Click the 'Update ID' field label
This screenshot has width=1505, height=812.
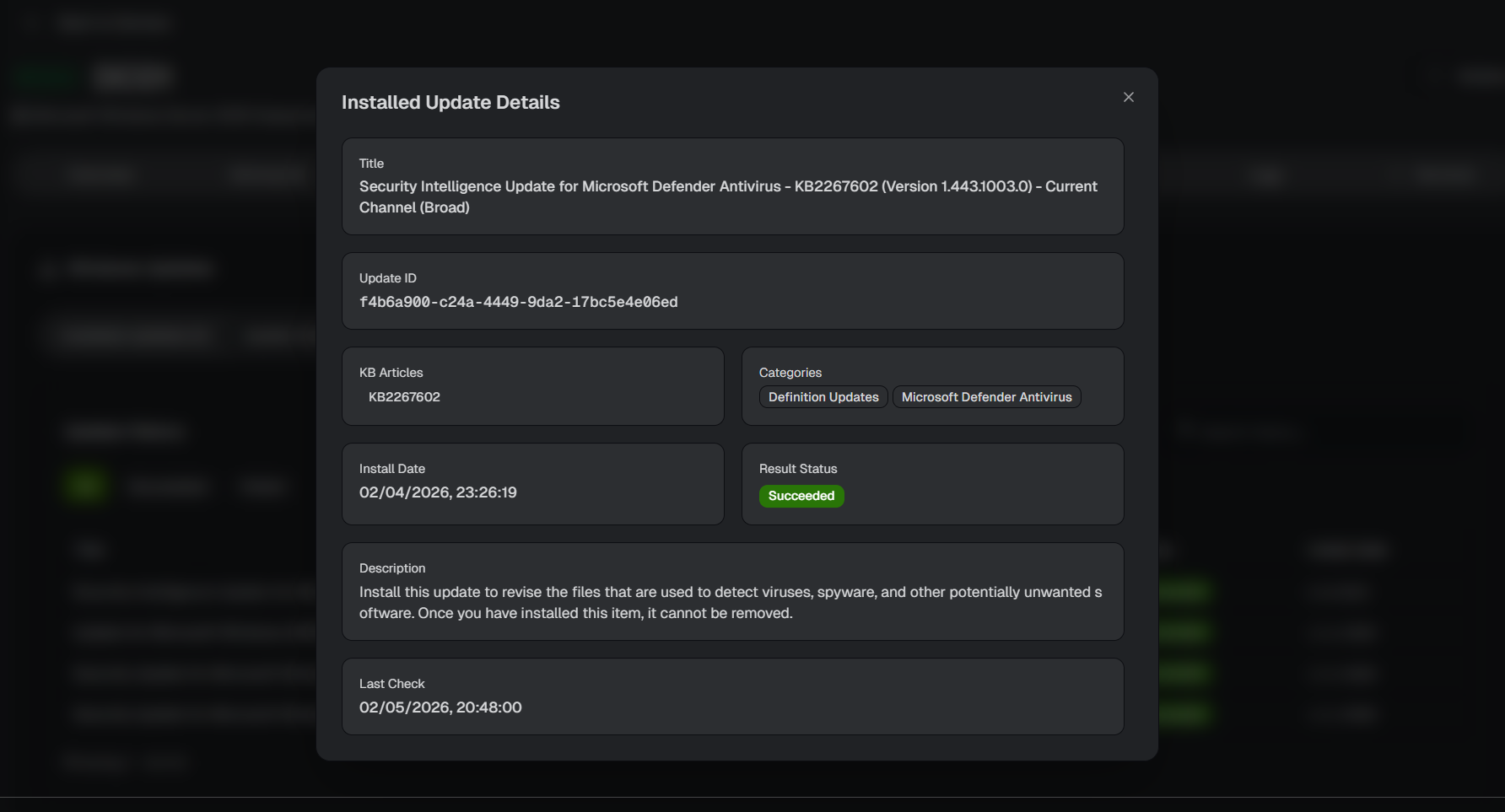coord(387,278)
